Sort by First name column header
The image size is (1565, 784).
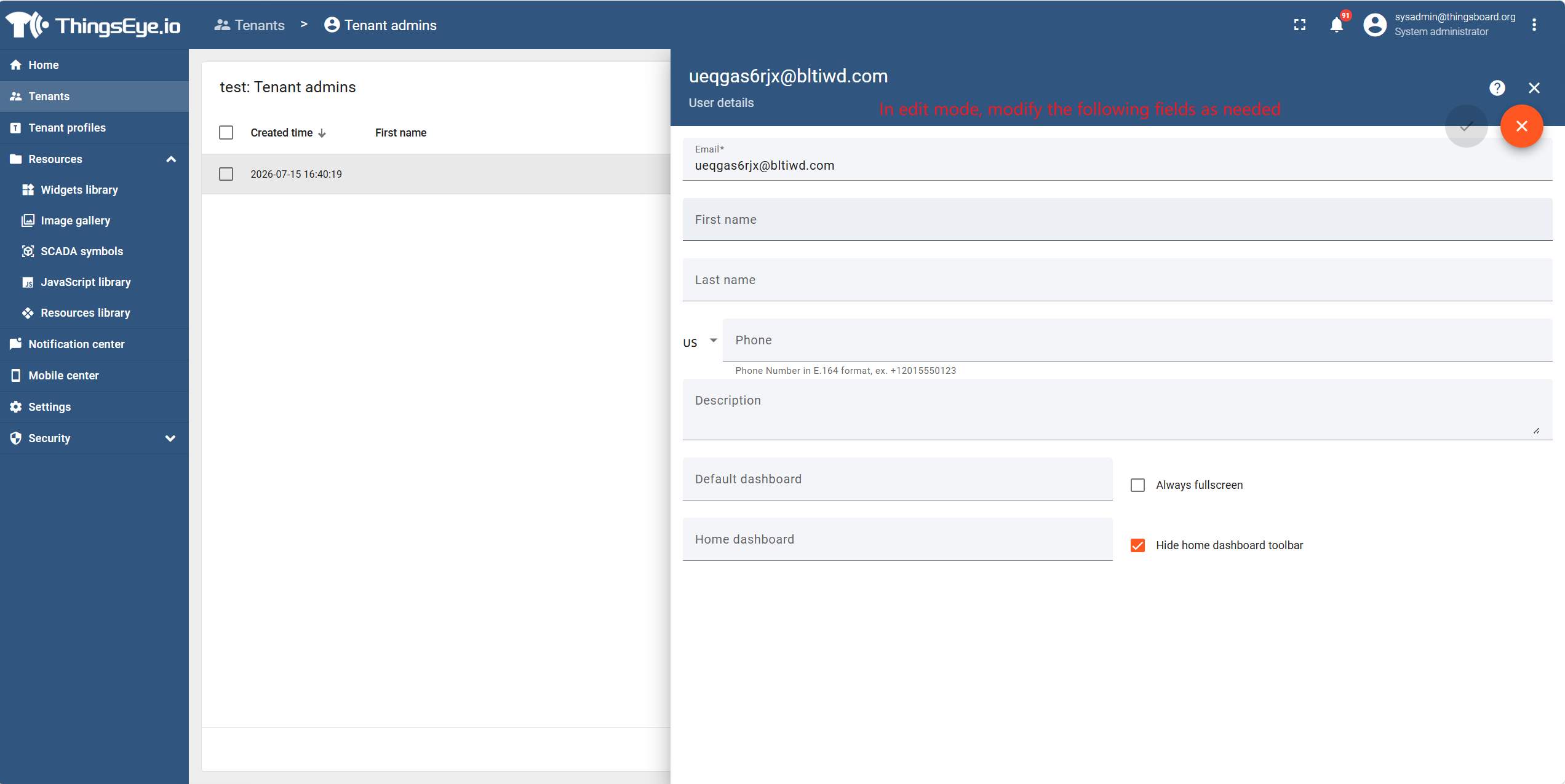401,133
